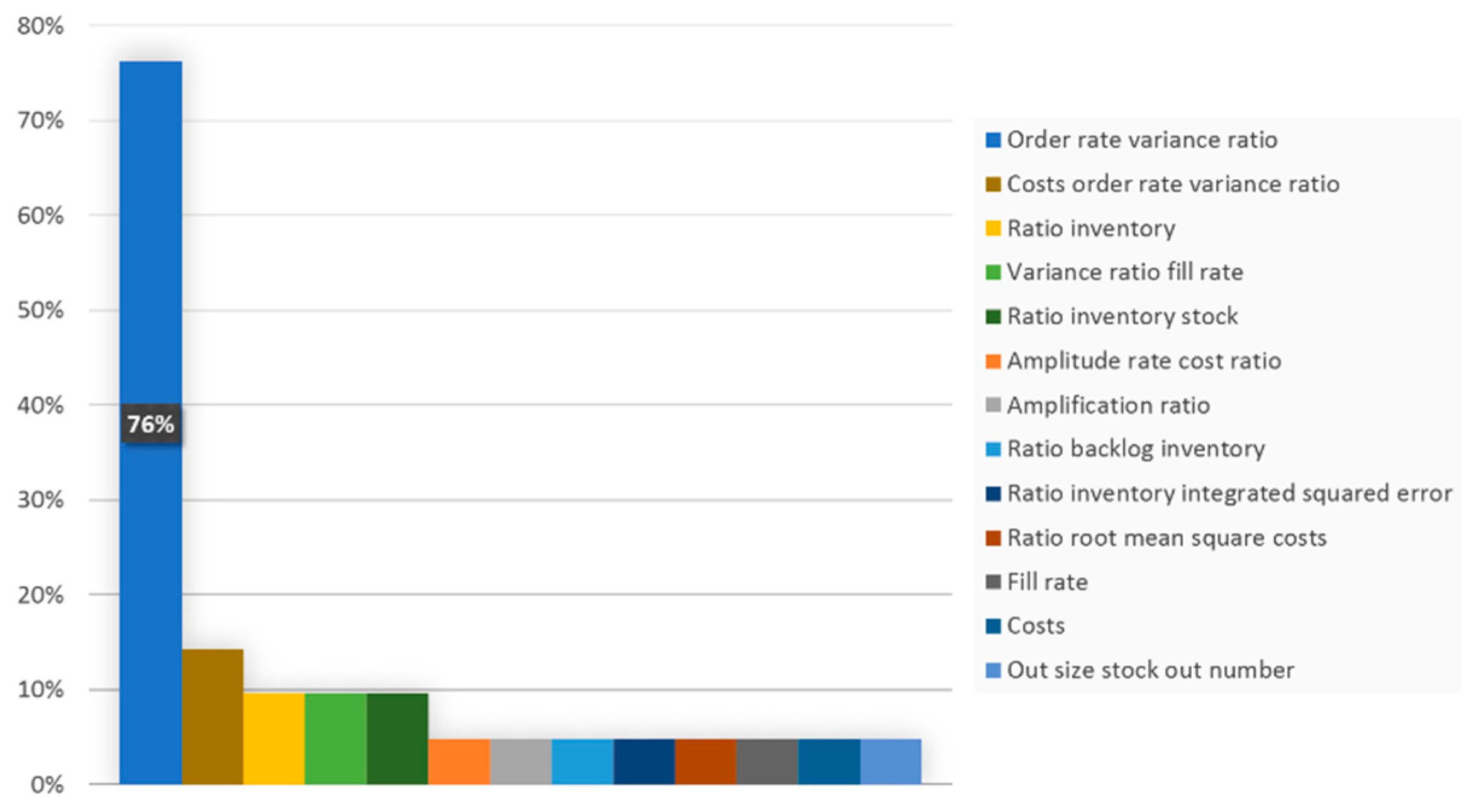Image resolution: width=1482 pixels, height=812 pixels.
Task: Click the Costs order rate variance ratio swatch
Action: point(993,184)
